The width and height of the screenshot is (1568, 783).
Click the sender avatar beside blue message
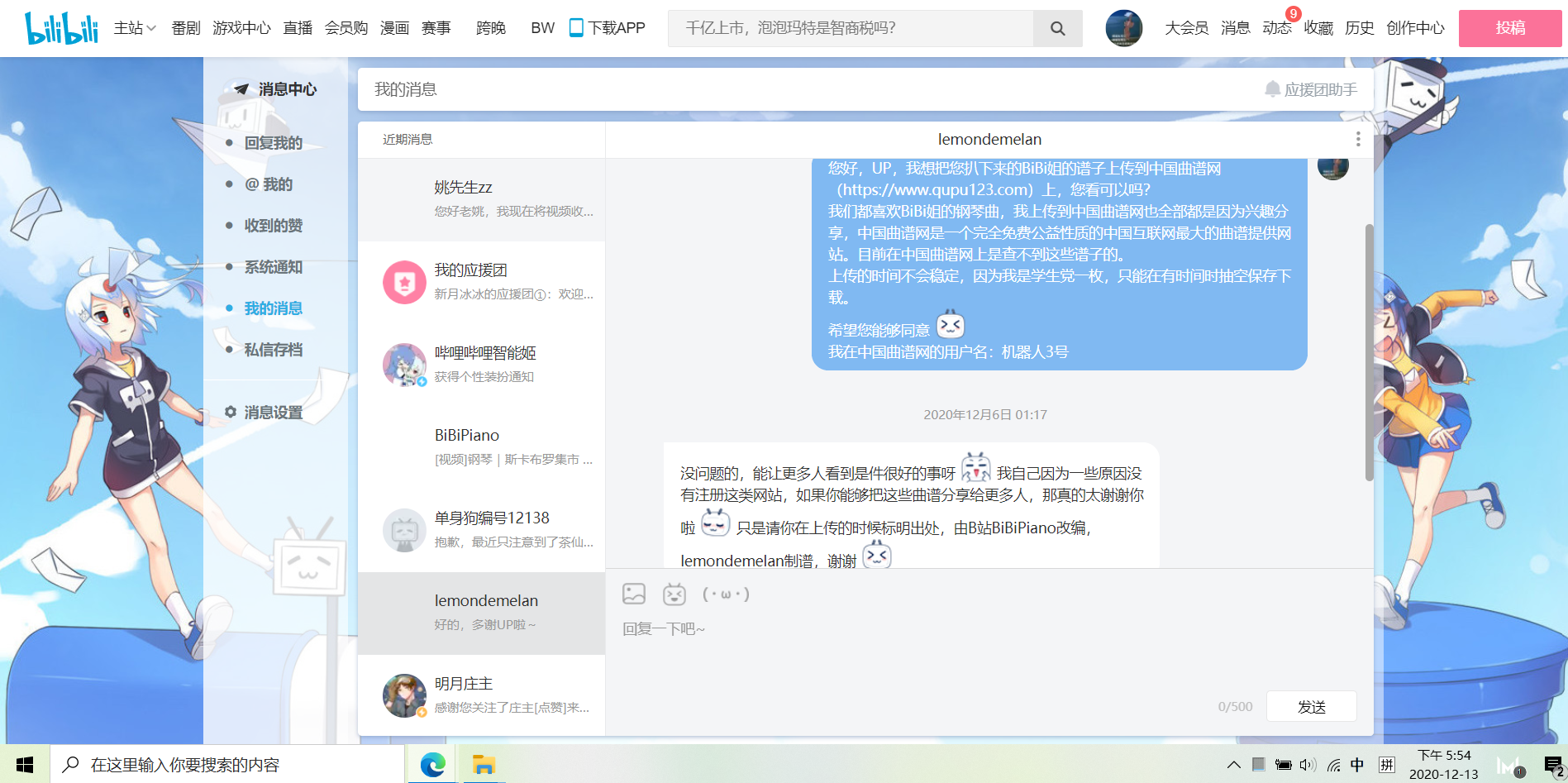coord(1333,168)
